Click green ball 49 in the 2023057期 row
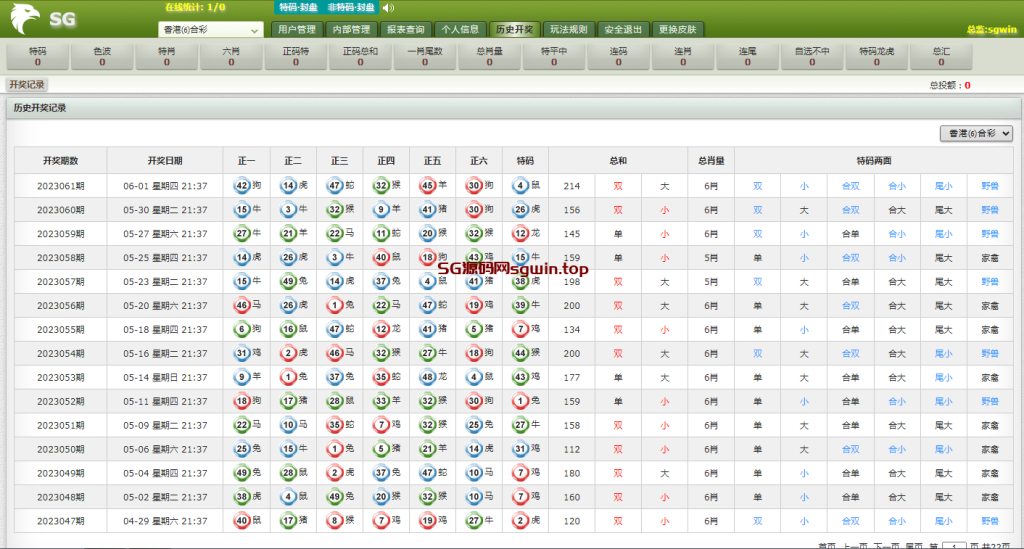This screenshot has width=1024, height=549. (x=288, y=281)
